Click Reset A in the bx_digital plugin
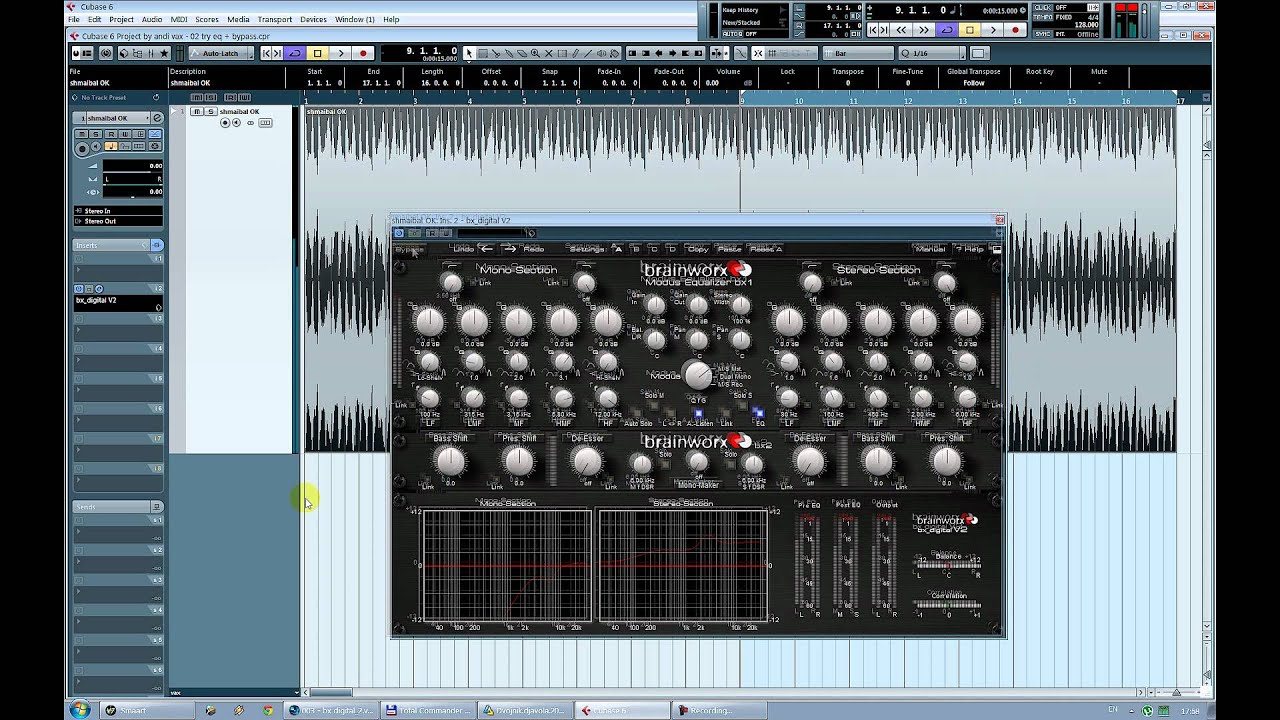The width and height of the screenshot is (1280, 720). [x=766, y=249]
